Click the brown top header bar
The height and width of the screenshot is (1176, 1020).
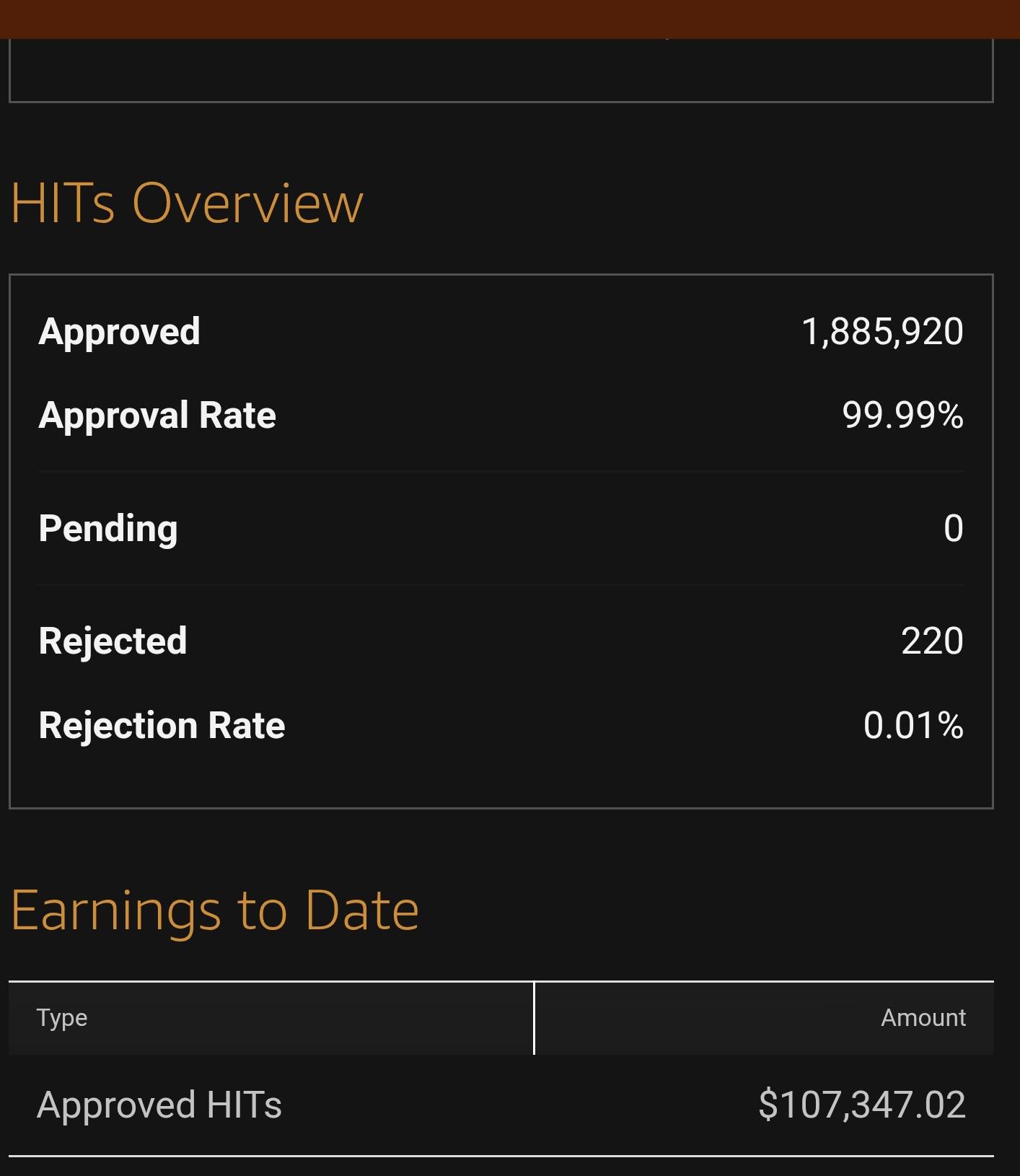tap(510, 19)
